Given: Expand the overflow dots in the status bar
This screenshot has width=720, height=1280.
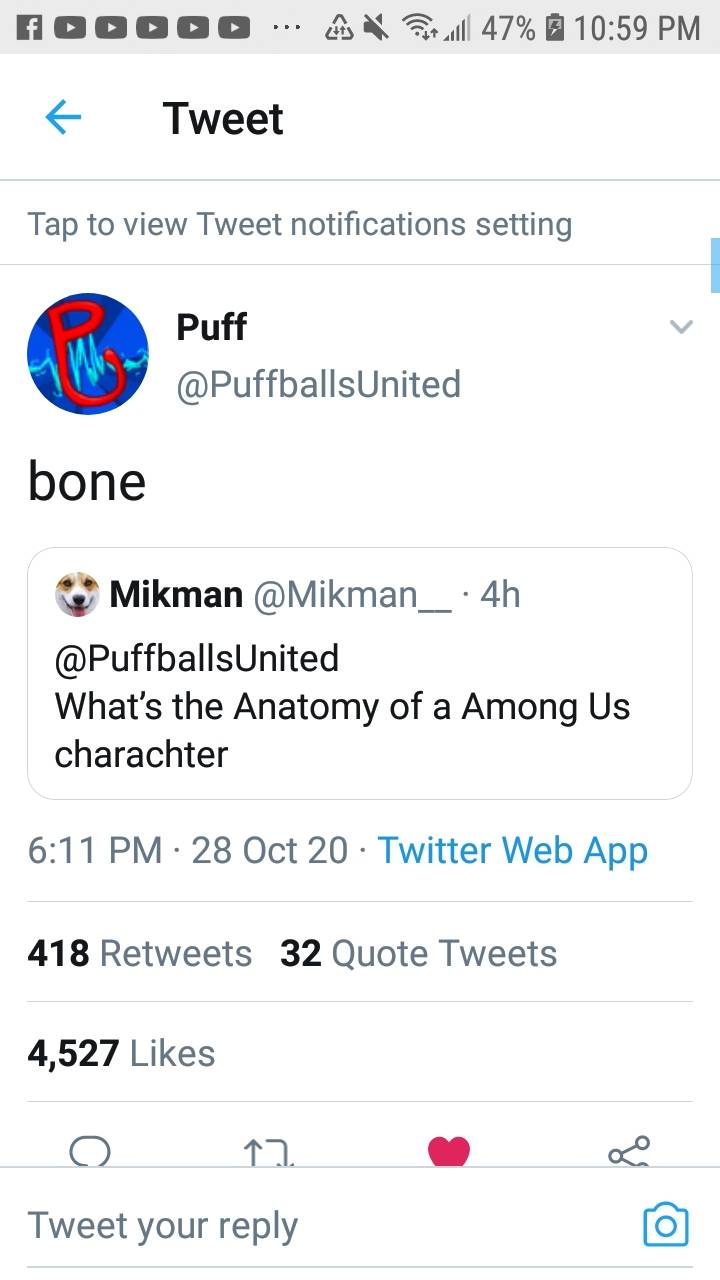Looking at the screenshot, I should point(288,26).
